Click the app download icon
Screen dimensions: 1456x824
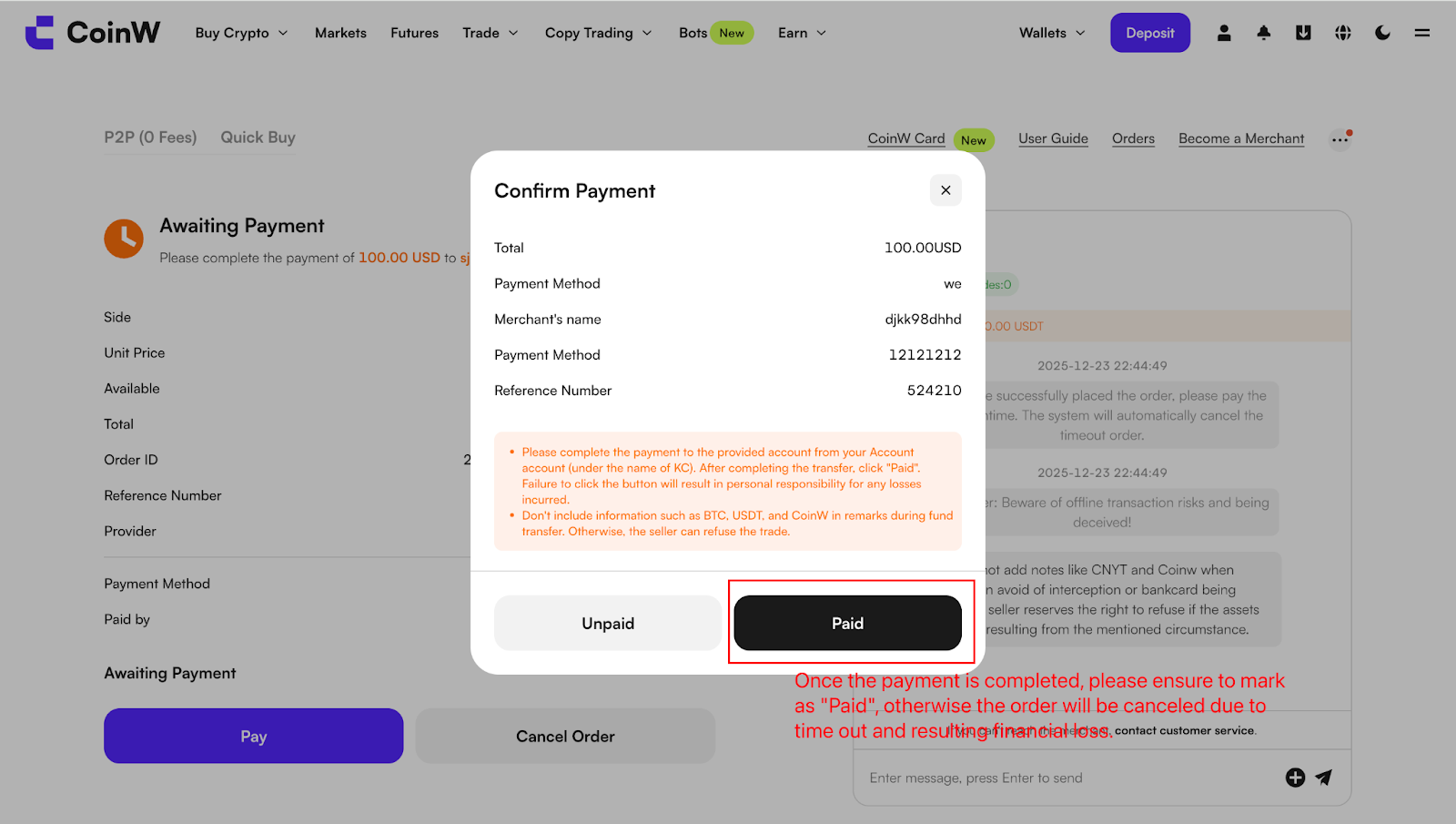click(1303, 33)
